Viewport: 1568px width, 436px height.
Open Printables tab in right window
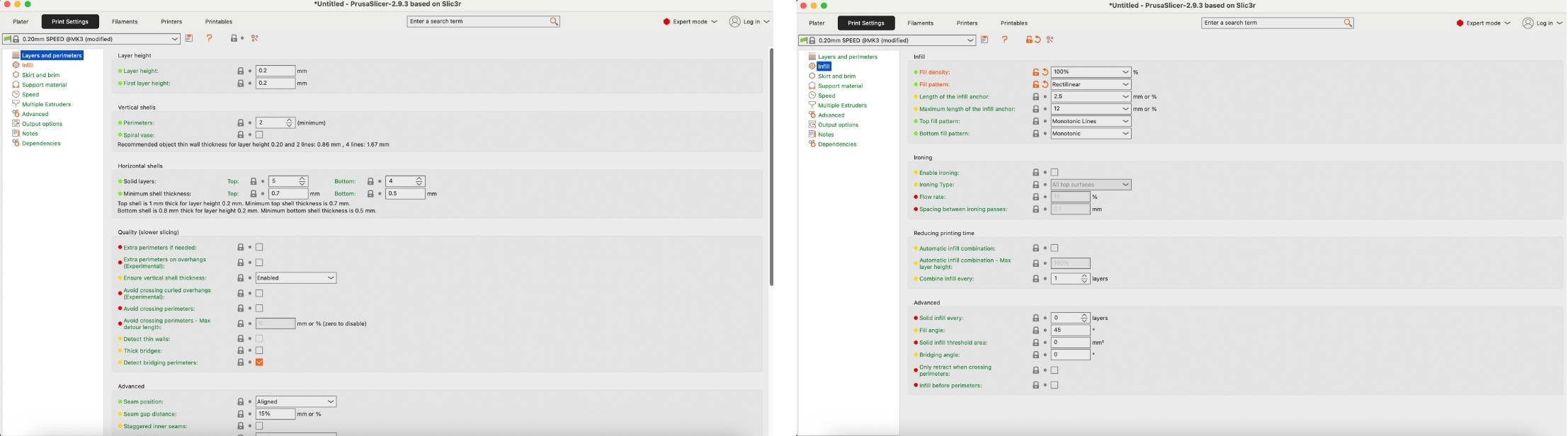click(x=1013, y=23)
